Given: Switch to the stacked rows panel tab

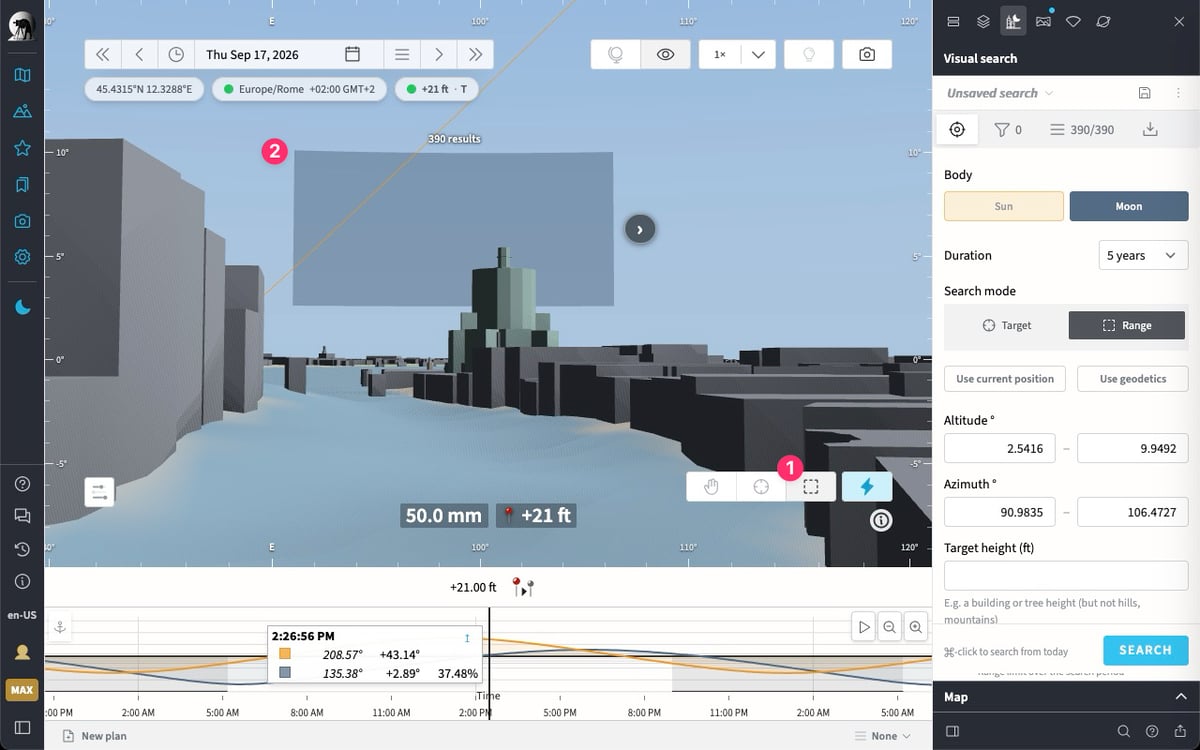Looking at the screenshot, I should pyautogui.click(x=953, y=21).
